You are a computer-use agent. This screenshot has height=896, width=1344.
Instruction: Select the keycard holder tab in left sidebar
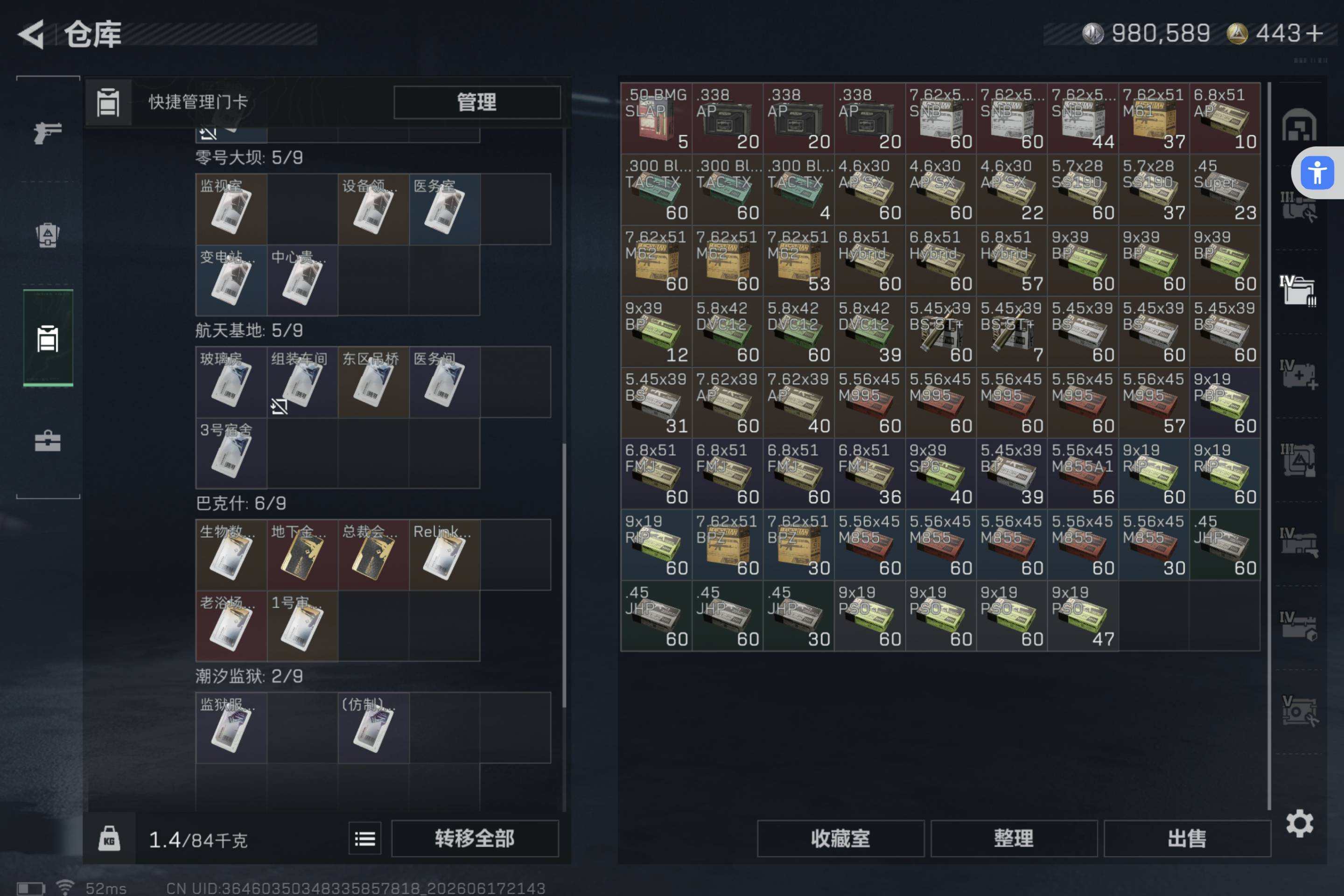[48, 338]
